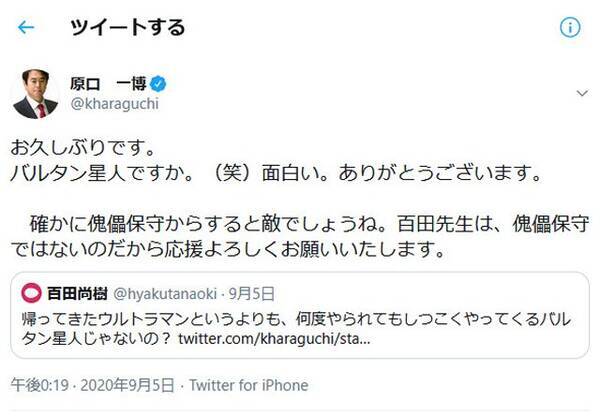The image size is (600, 416).
Task: Click the red avatar icon of 百田尚樹
Action: click(31, 293)
